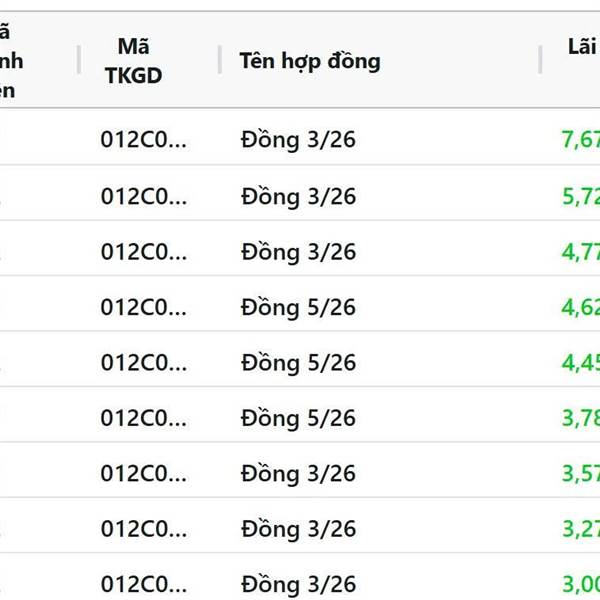This screenshot has width=600, height=600.
Task: Select the Đồng 5/26 contract with 4,45 profit
Action: pyautogui.click(x=298, y=362)
